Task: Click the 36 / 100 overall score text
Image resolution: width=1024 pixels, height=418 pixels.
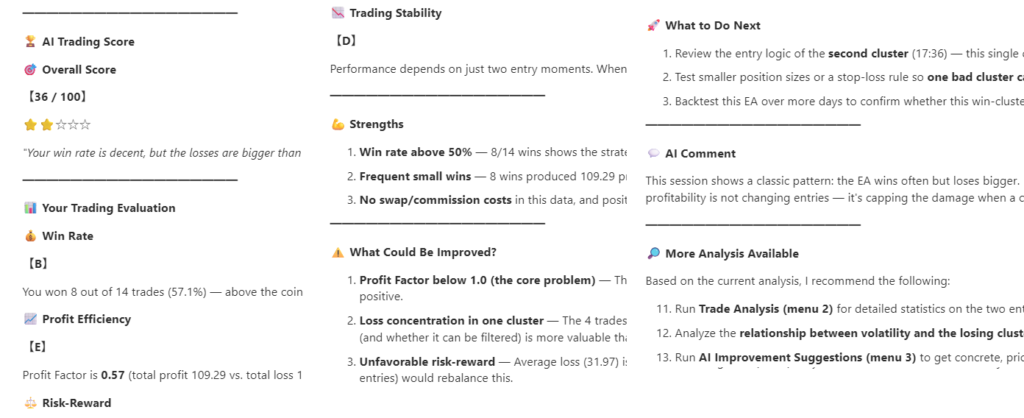Action: (x=57, y=97)
